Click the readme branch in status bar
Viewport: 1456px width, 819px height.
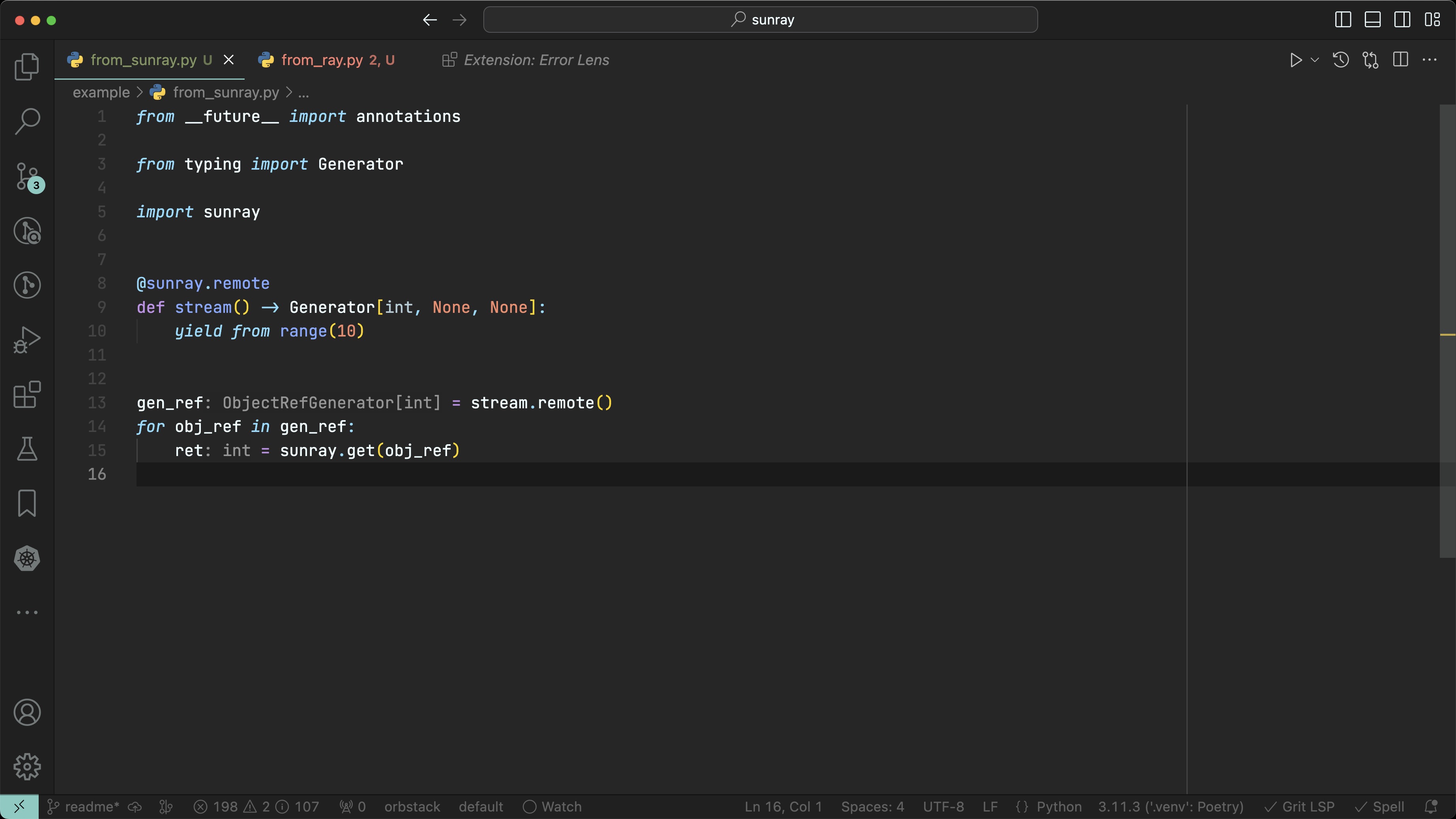click(x=84, y=806)
